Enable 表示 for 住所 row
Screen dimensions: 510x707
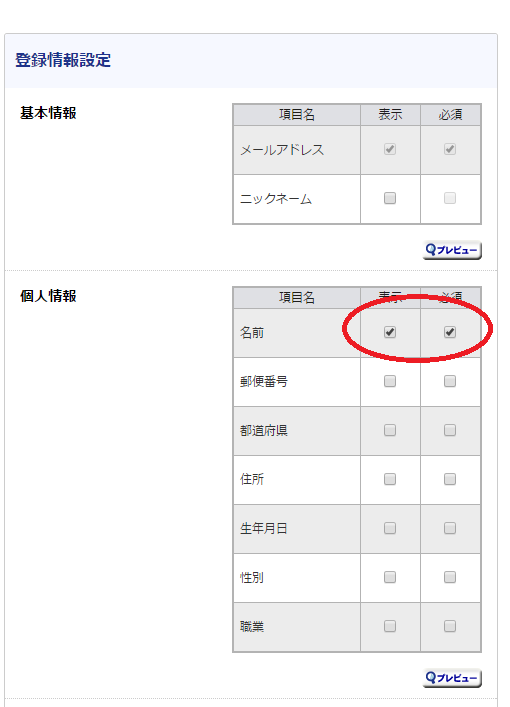coord(390,479)
